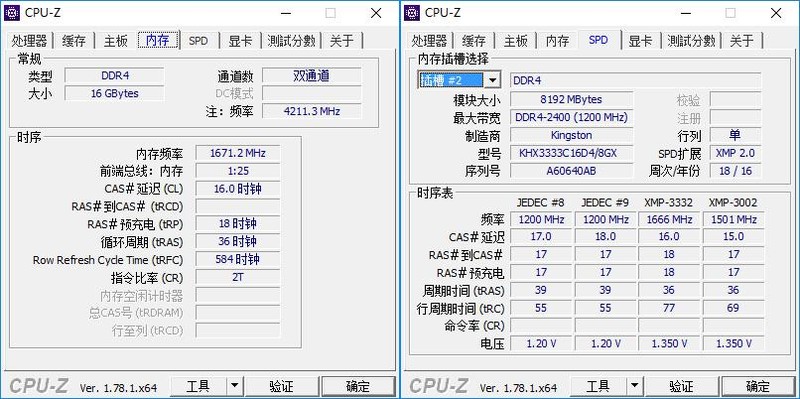Open 主板 tab in right window
Viewport: 800px width, 399px height.
coord(515,41)
